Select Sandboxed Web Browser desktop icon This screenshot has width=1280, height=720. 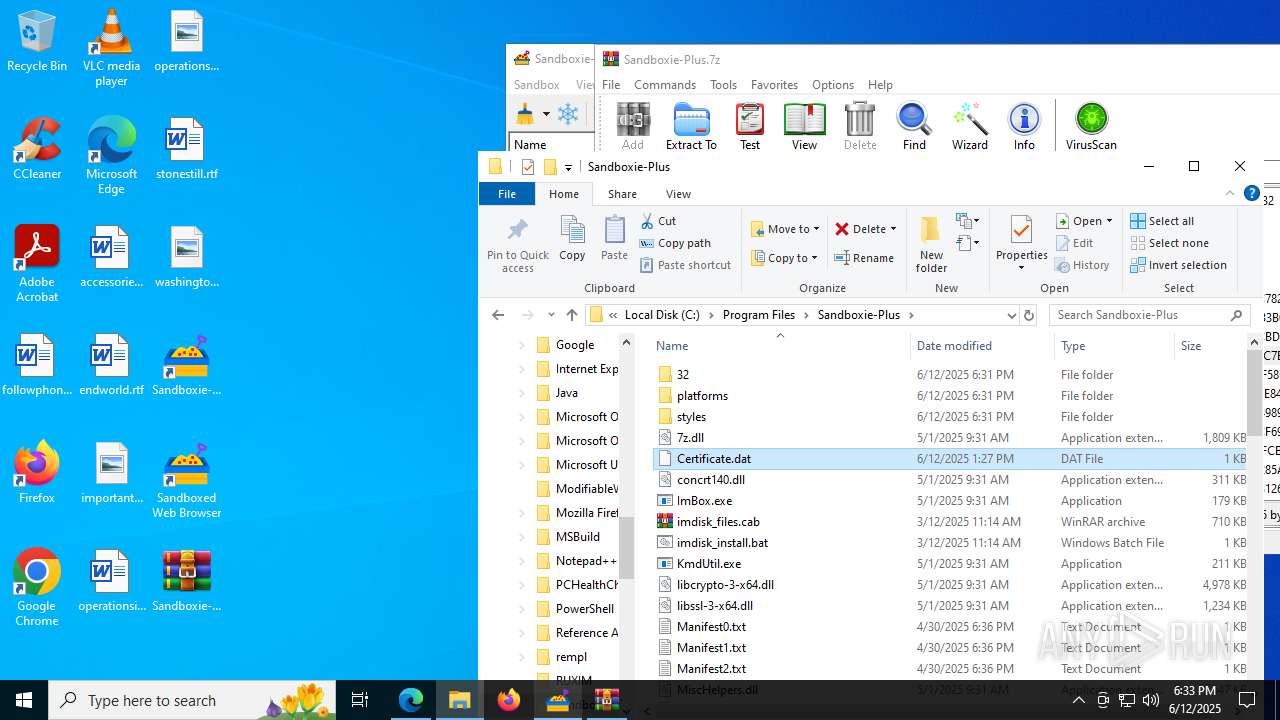(x=186, y=482)
